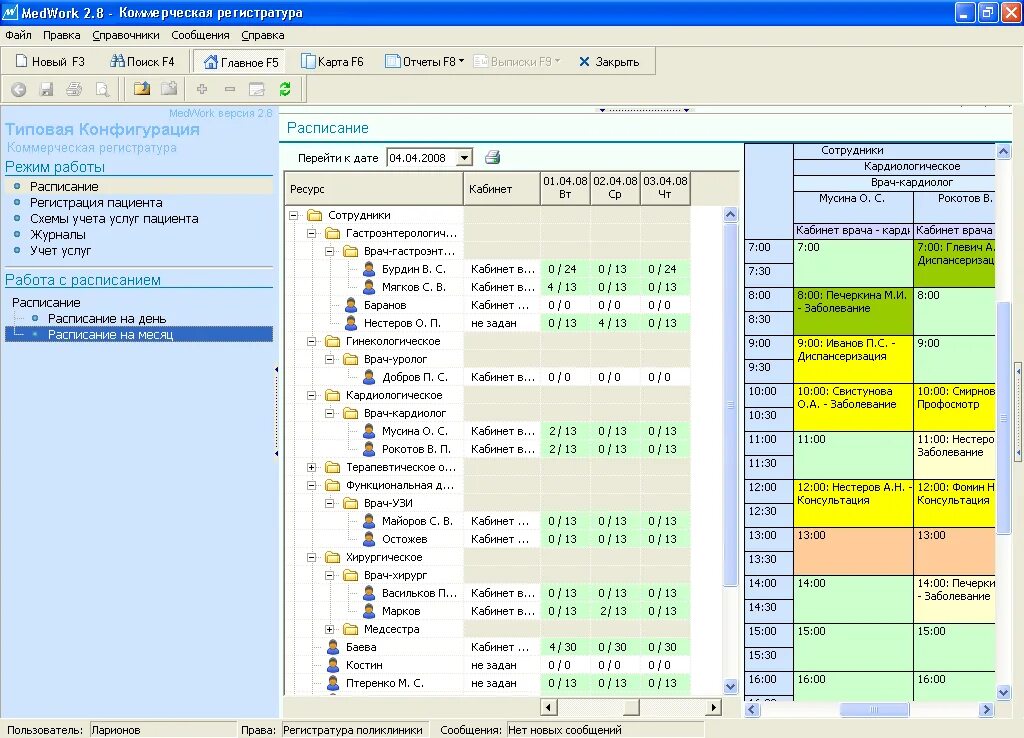
Task: Open Регистрация пациента in the sidebar
Action: point(96,202)
